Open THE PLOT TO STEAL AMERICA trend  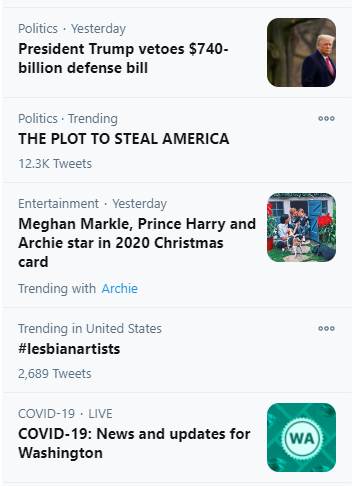(x=124, y=139)
